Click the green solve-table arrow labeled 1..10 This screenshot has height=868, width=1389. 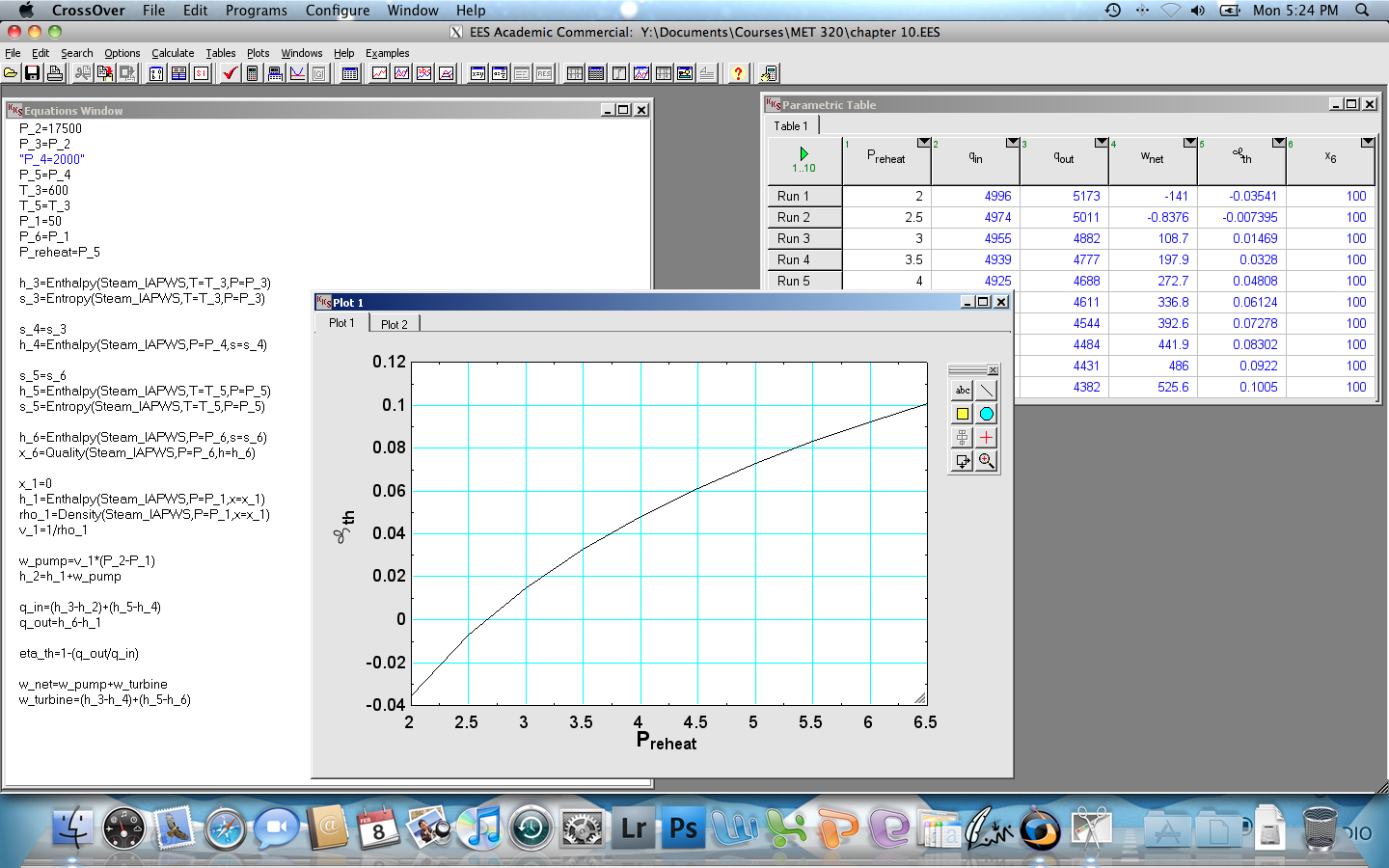[x=803, y=159]
